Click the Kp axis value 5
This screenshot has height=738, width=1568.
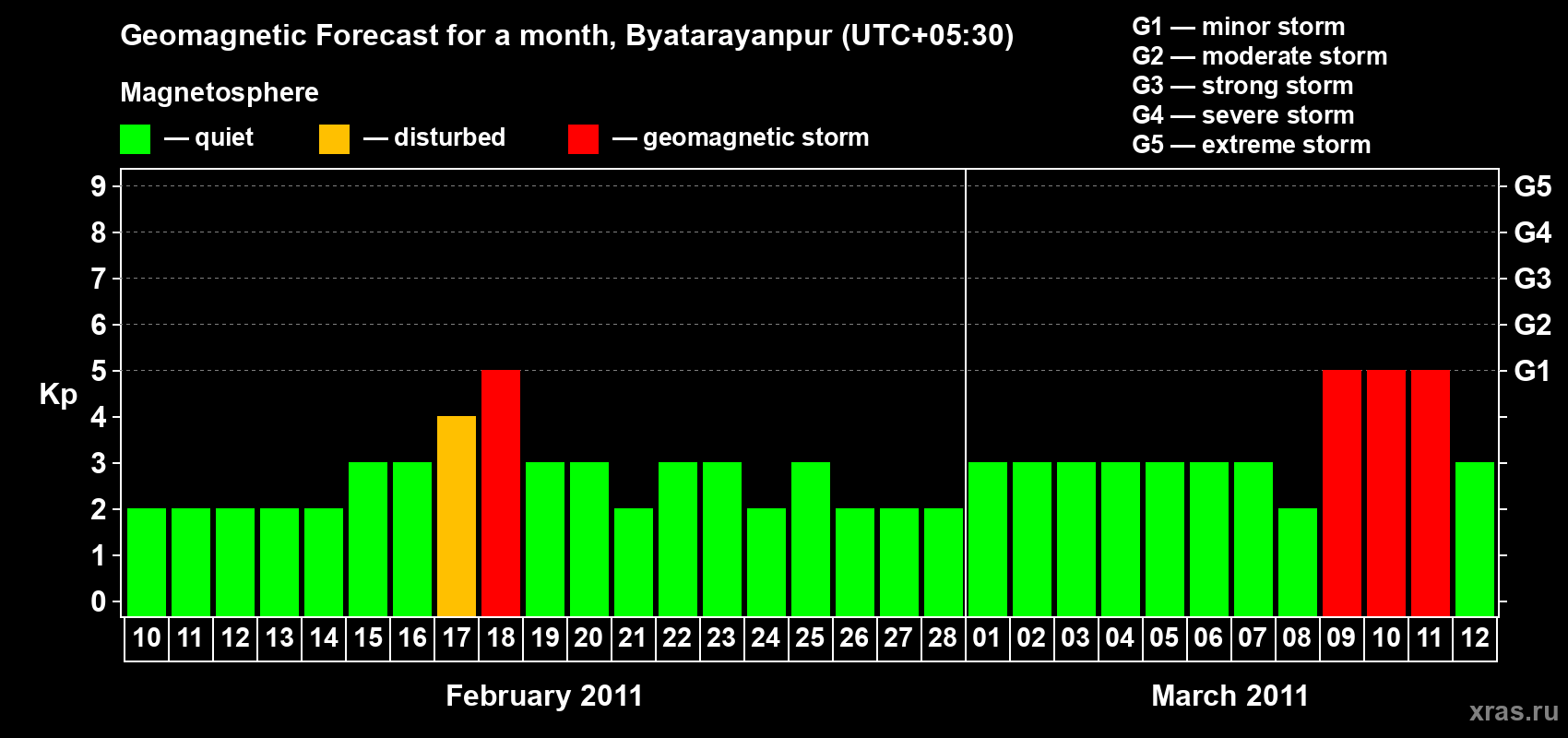click(99, 371)
